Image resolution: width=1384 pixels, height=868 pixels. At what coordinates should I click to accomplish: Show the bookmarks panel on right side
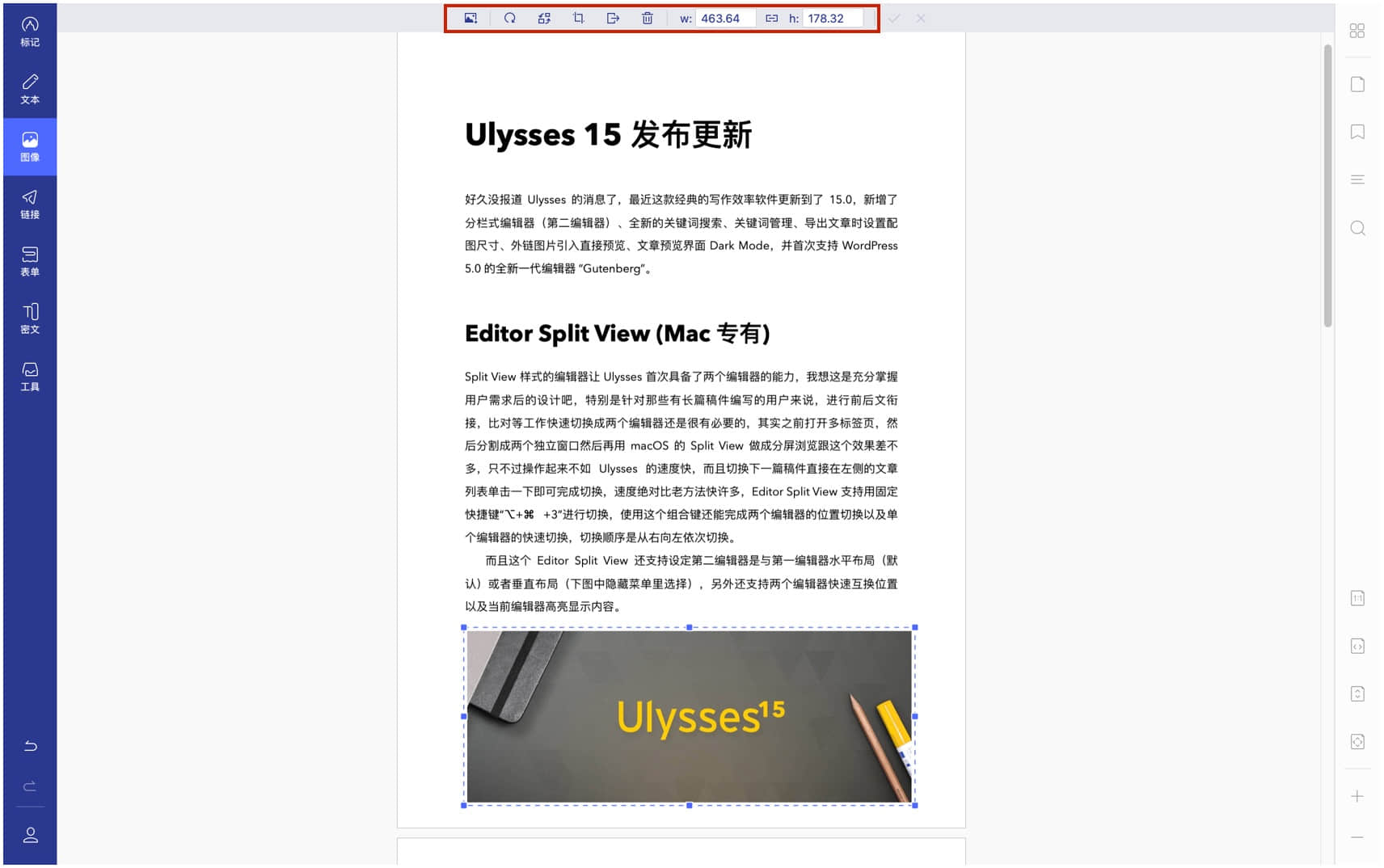[1357, 132]
